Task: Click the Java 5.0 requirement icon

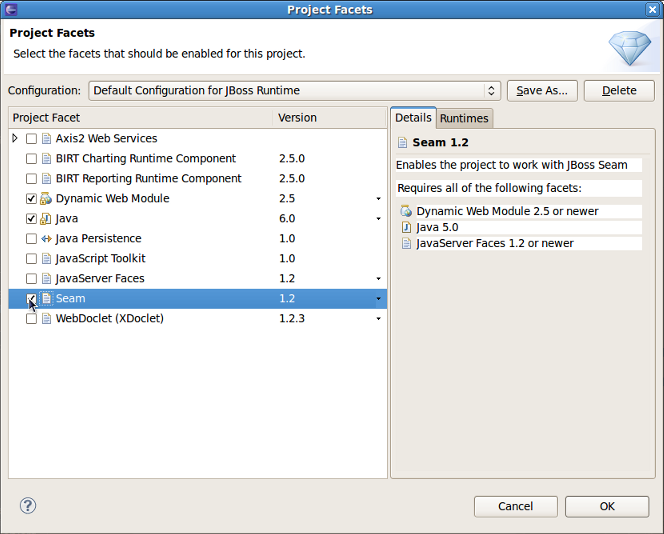Action: coord(406,227)
